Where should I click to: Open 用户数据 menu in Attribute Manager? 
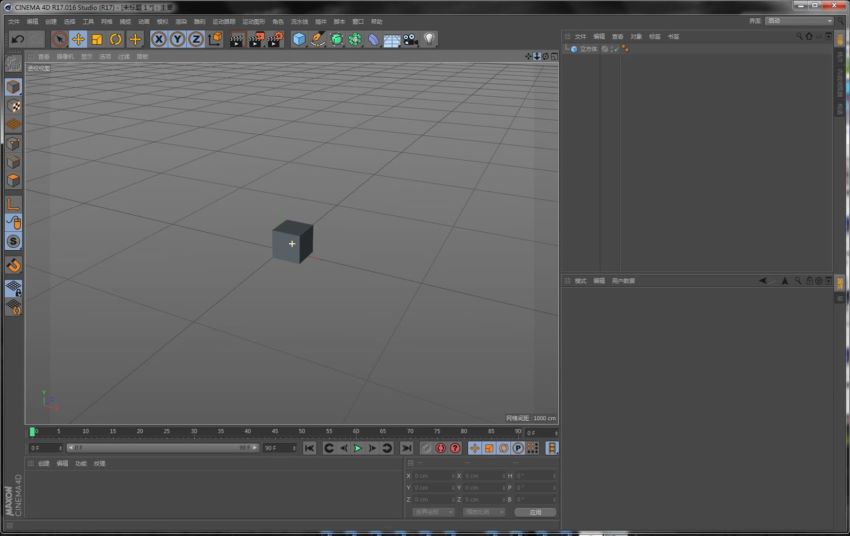point(623,281)
